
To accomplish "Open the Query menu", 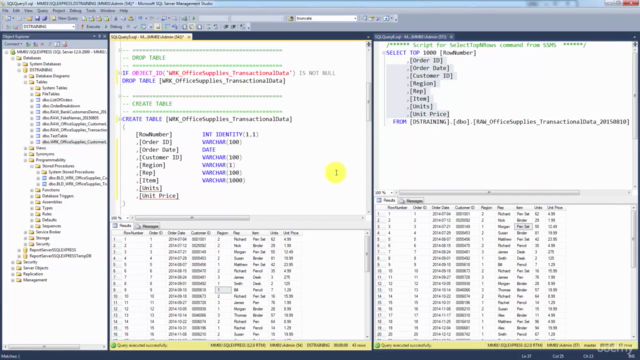I will [42, 11].
